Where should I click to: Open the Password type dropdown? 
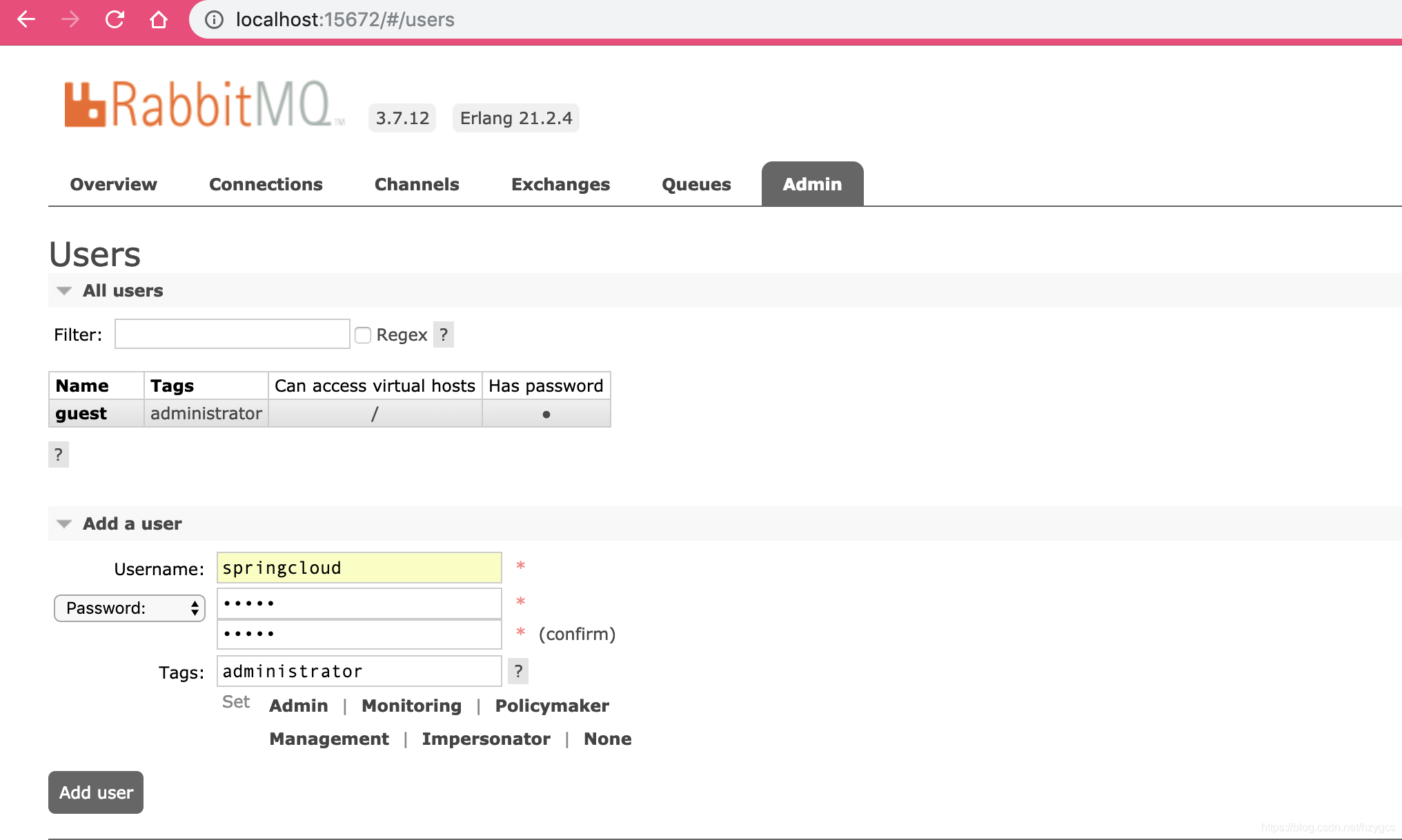[x=130, y=608]
